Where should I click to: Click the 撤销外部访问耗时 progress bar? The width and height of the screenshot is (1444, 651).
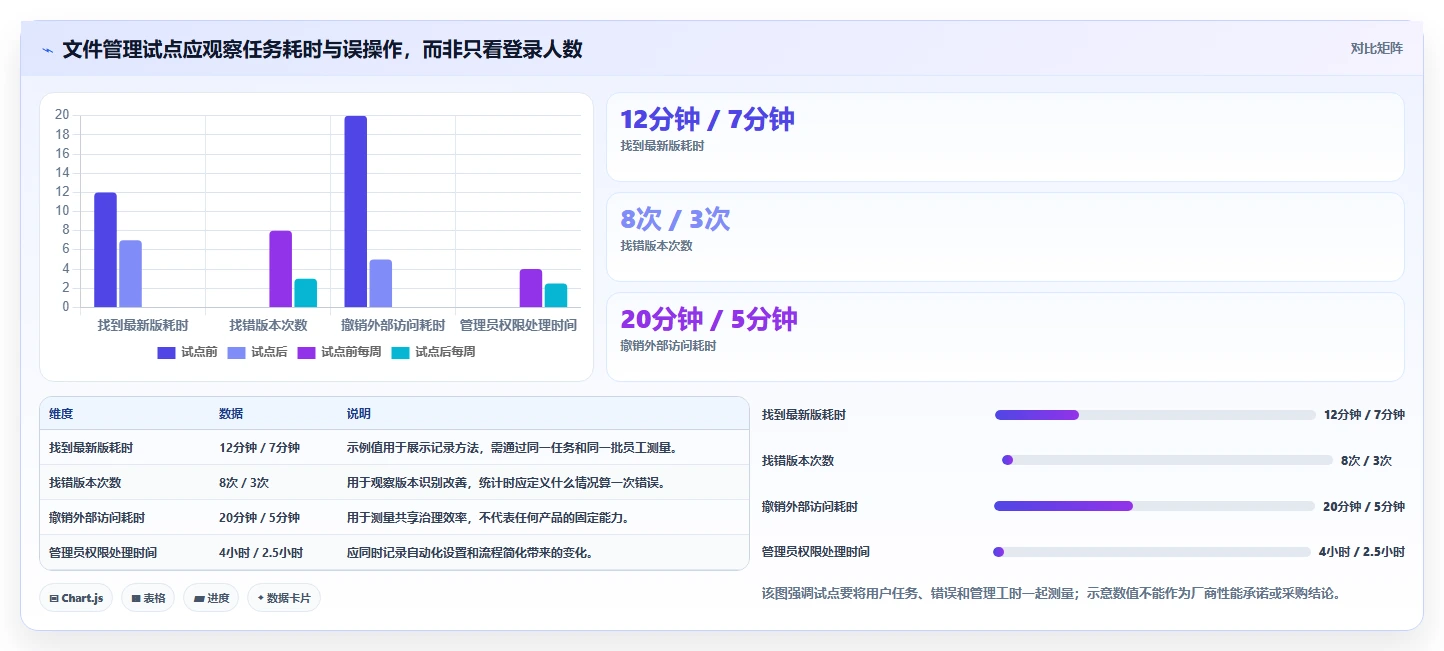1154,506
